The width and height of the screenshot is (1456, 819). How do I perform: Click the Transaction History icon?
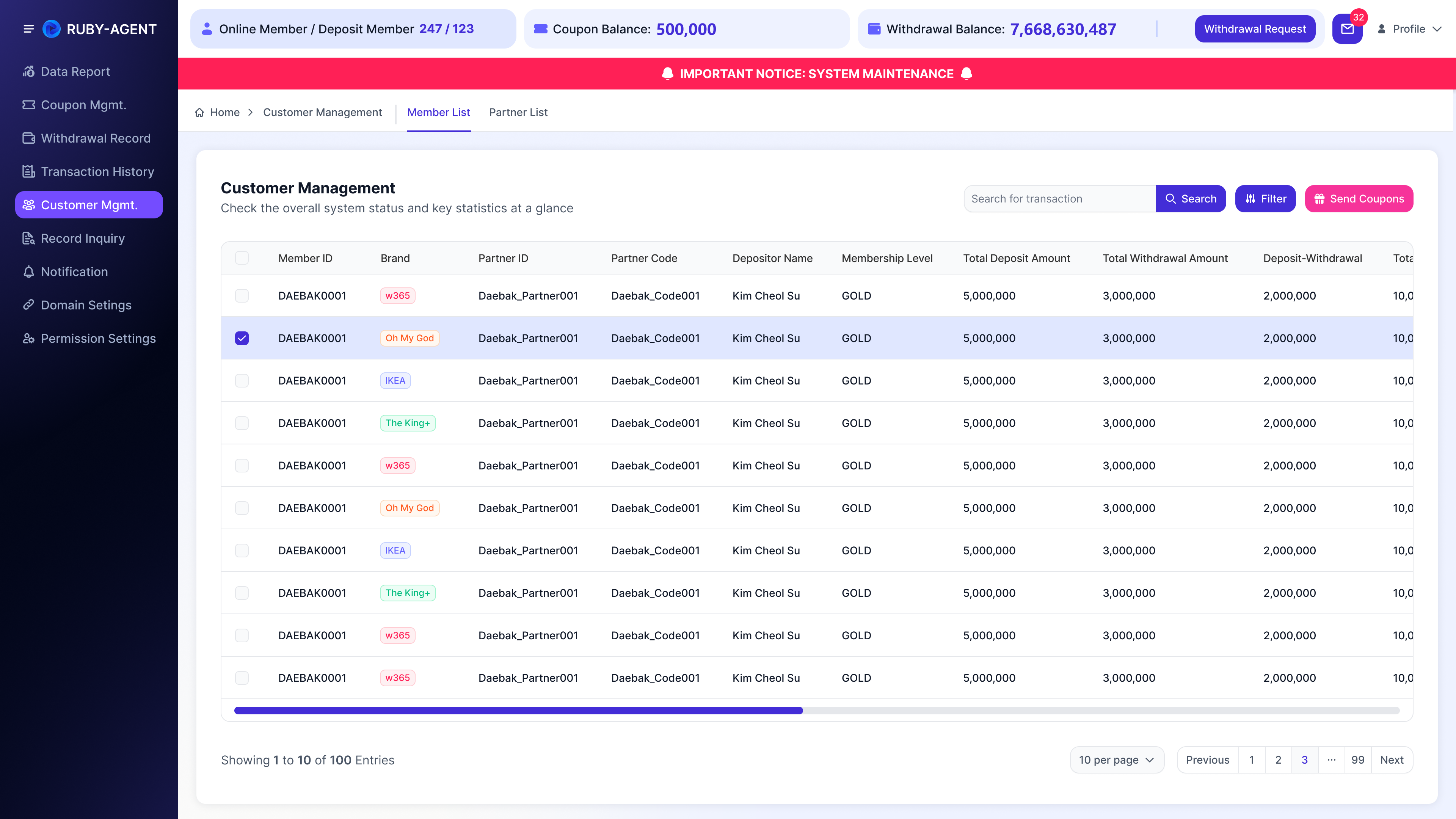(28, 172)
